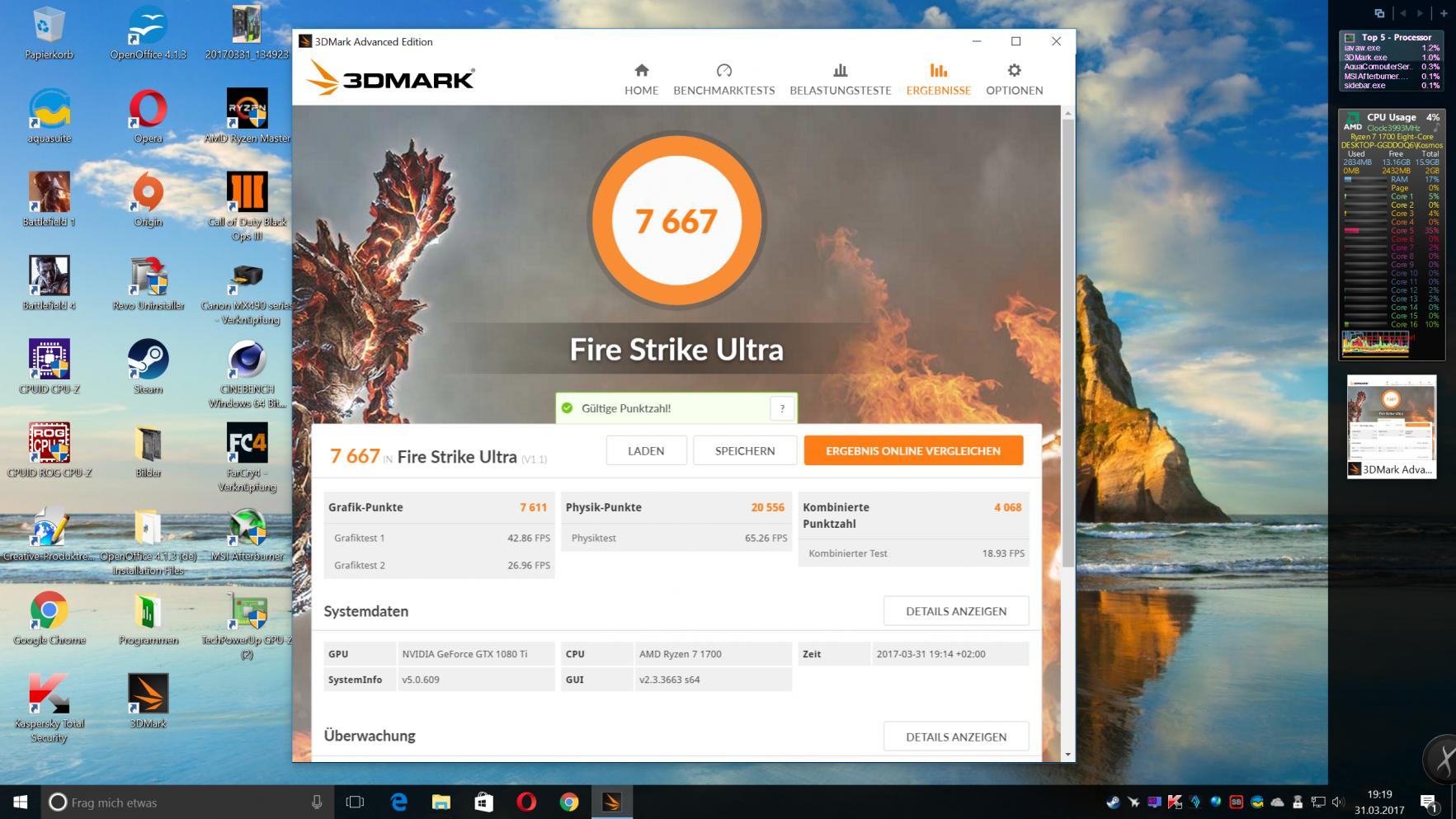Show Systemdaten details with DETAILS ANZEIGEN

pos(956,611)
